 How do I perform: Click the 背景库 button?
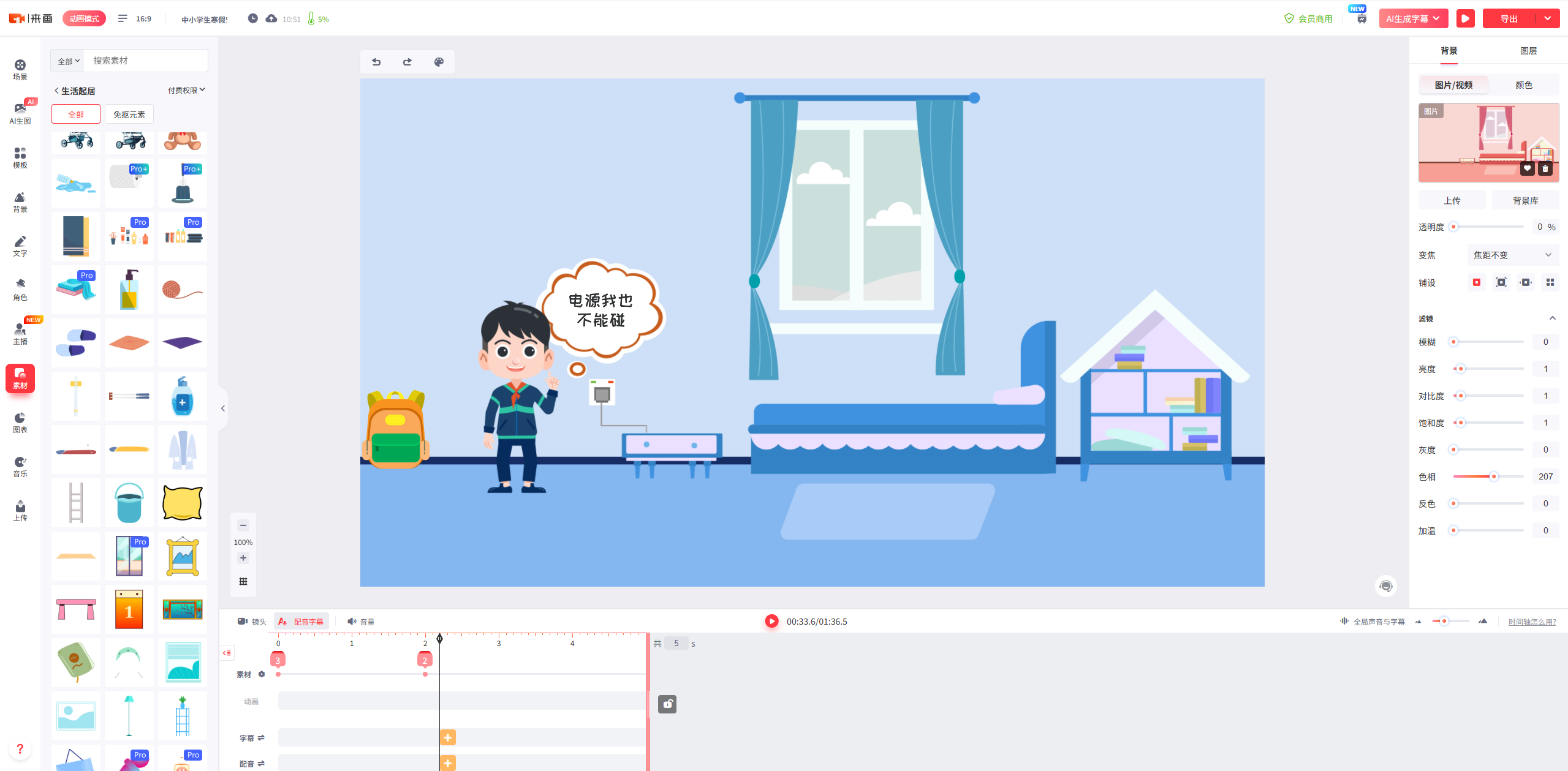click(x=1525, y=200)
